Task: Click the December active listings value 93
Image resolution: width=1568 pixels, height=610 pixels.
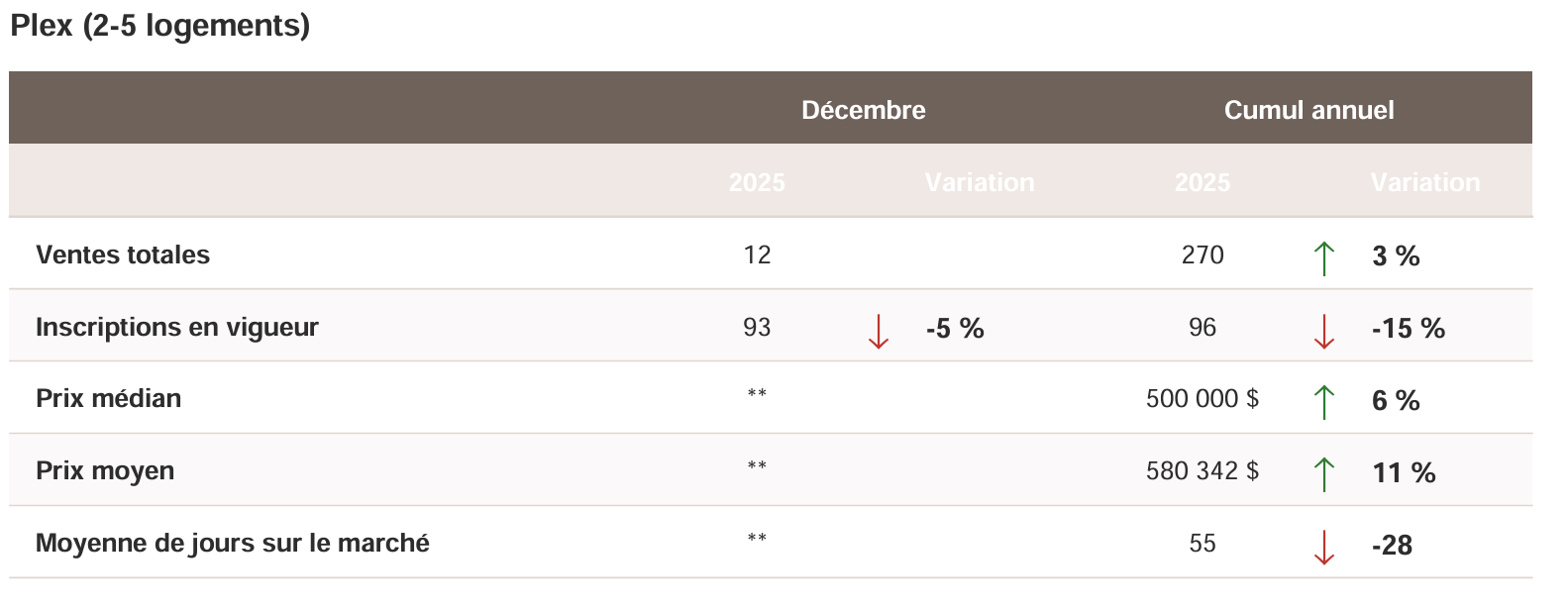Action: [757, 327]
